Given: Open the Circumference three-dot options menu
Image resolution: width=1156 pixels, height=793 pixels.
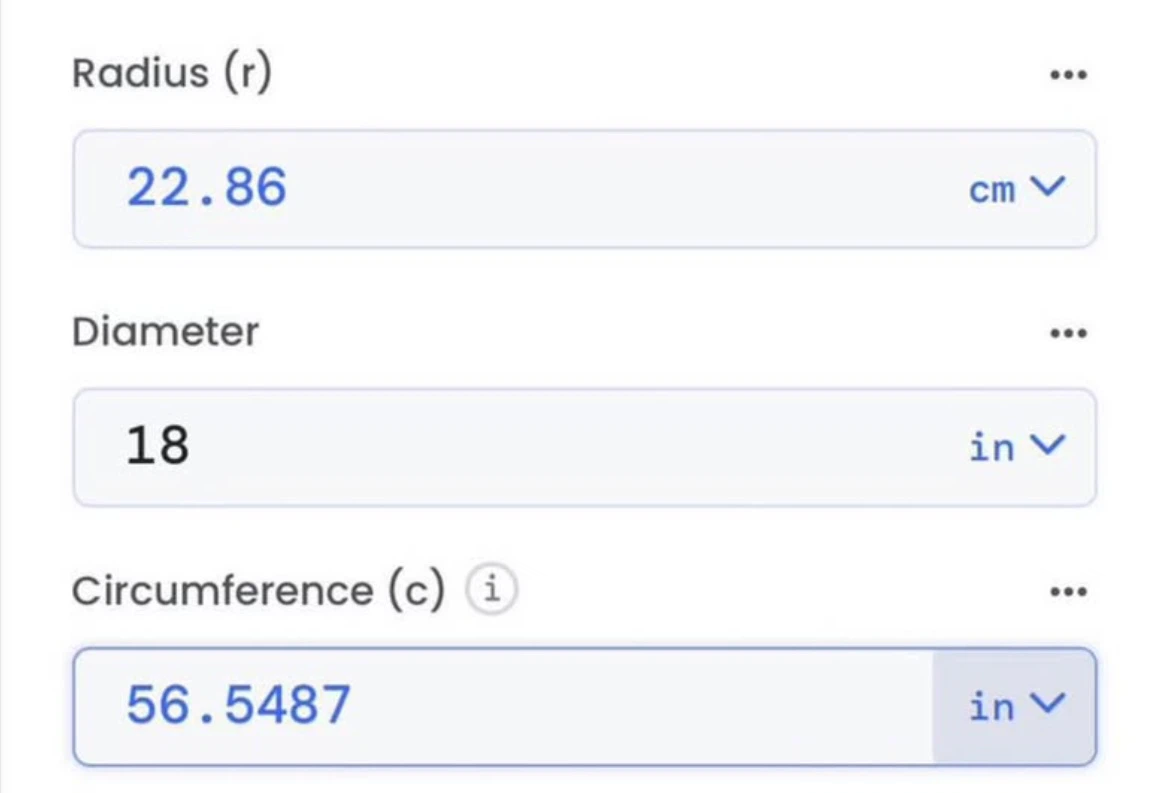Looking at the screenshot, I should pos(1068,591).
